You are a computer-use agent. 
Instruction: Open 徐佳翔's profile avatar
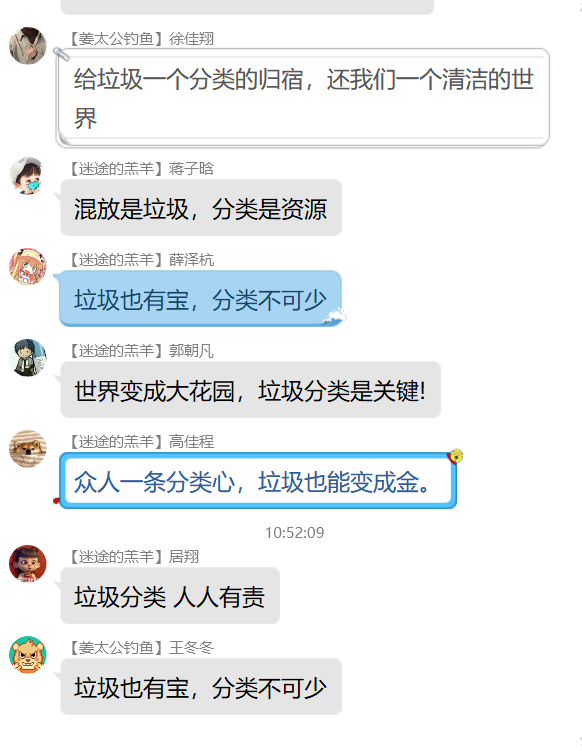click(28, 46)
